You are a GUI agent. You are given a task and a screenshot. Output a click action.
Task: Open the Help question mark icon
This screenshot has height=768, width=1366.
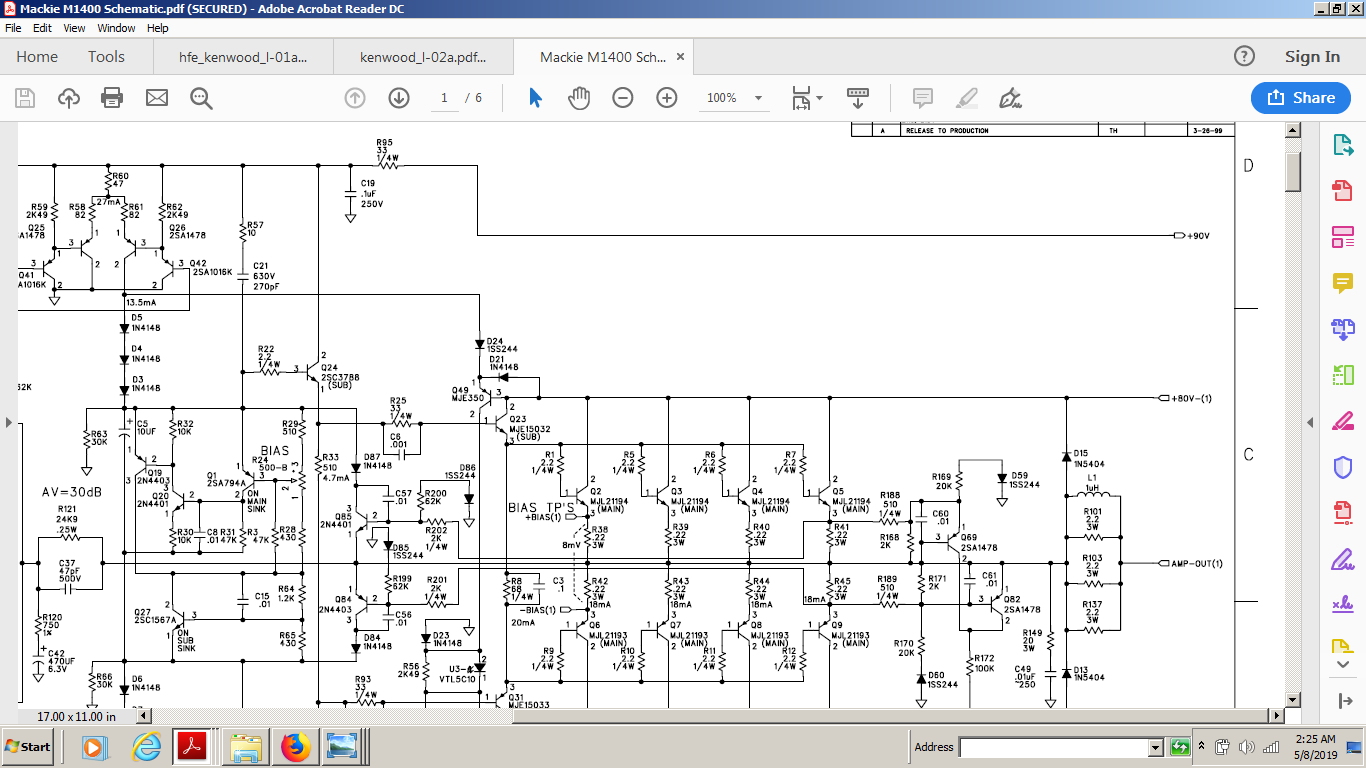pos(1244,57)
